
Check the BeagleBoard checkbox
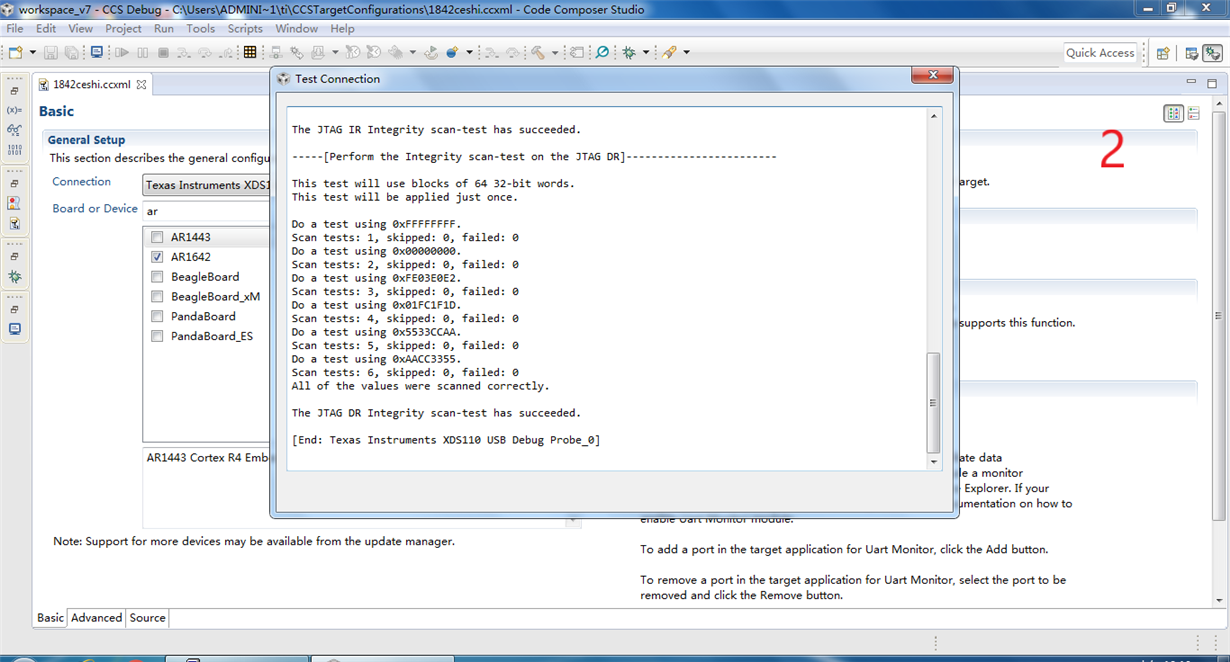[x=157, y=277]
